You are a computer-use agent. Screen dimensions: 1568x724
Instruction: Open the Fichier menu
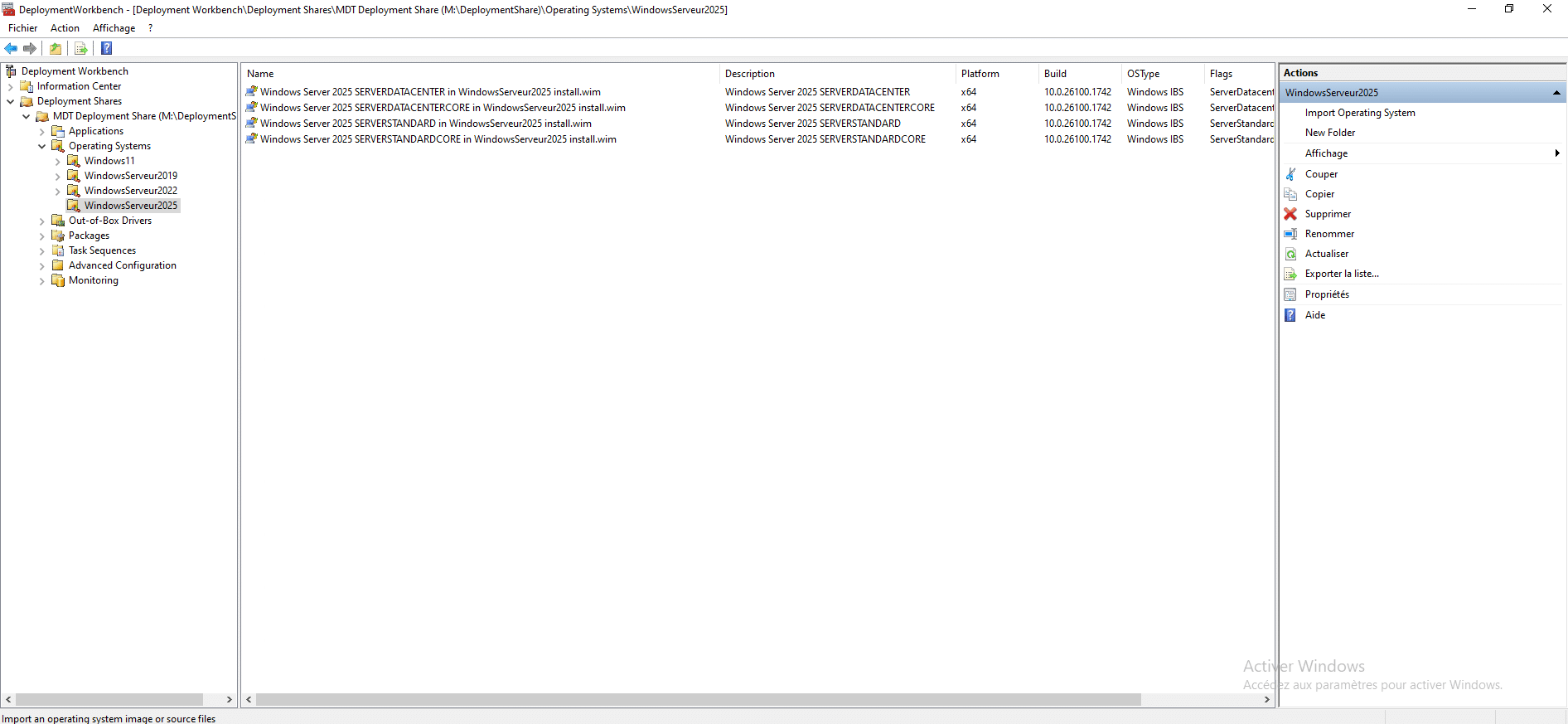(x=22, y=28)
